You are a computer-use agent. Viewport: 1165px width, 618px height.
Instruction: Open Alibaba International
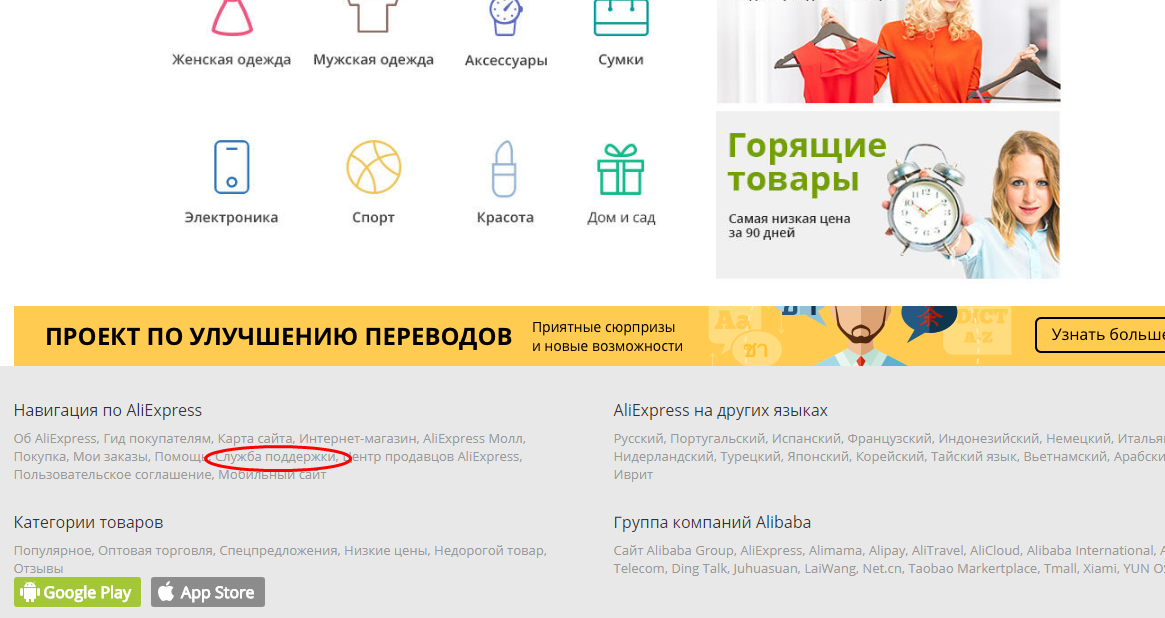tap(1089, 550)
